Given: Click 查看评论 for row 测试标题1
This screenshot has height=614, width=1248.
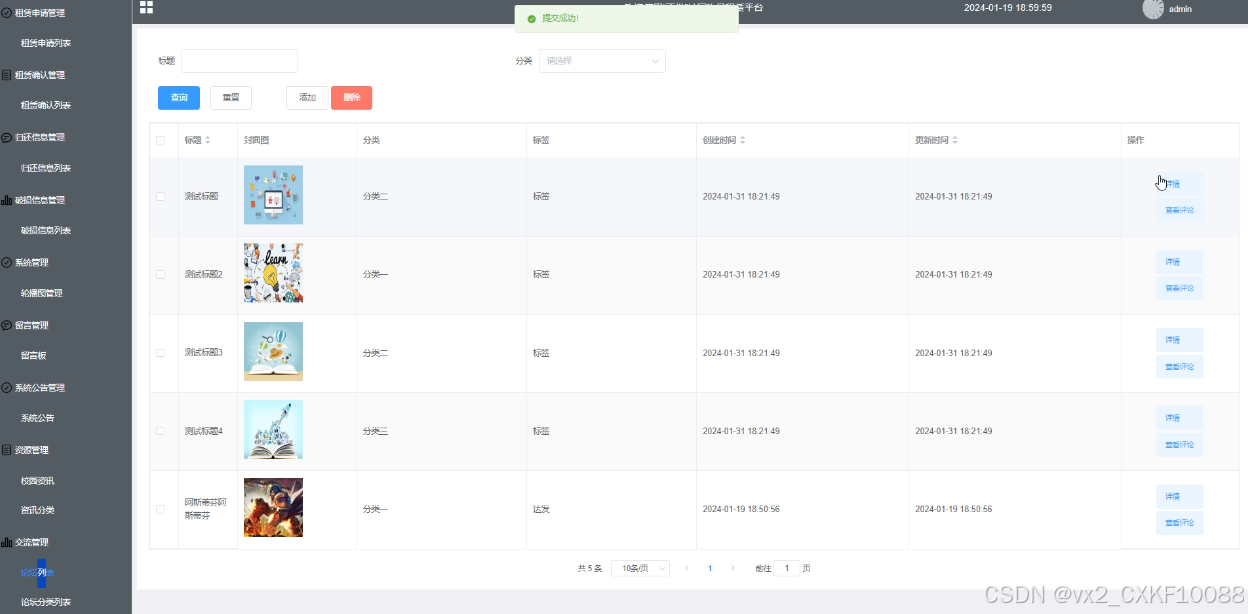Looking at the screenshot, I should tap(1179, 210).
